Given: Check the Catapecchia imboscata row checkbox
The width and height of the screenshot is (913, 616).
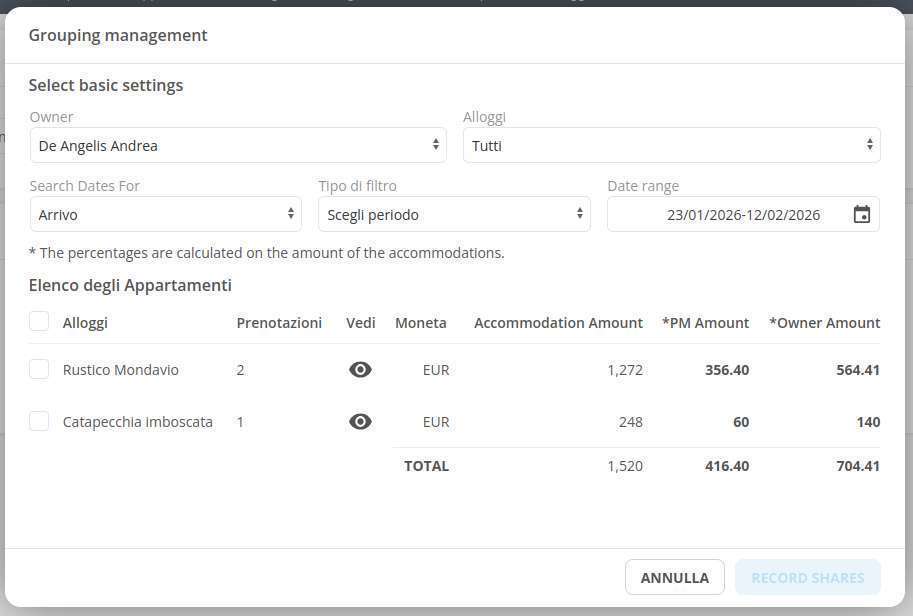Looking at the screenshot, I should tap(39, 422).
